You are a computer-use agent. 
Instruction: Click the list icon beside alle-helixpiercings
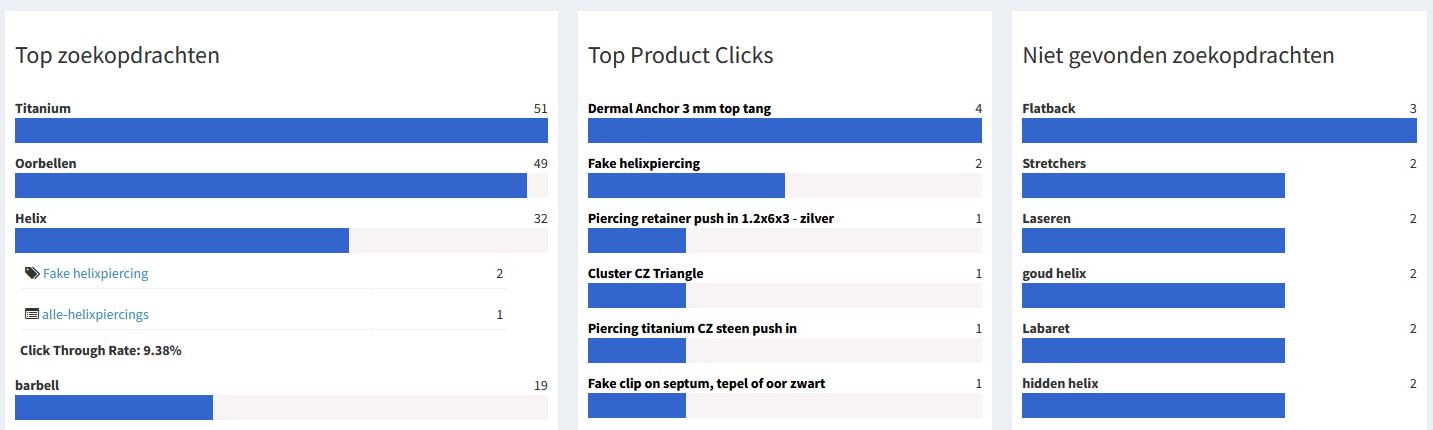click(x=32, y=314)
